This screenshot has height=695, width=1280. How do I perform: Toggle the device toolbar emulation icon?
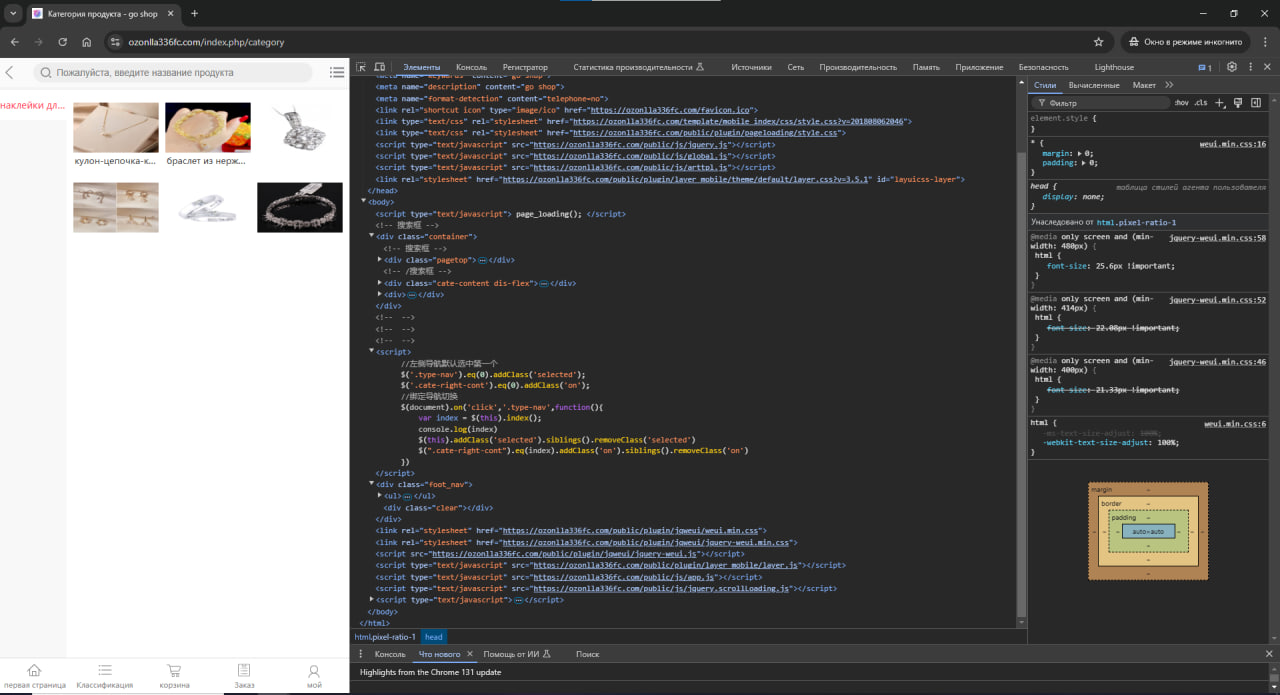pos(380,67)
